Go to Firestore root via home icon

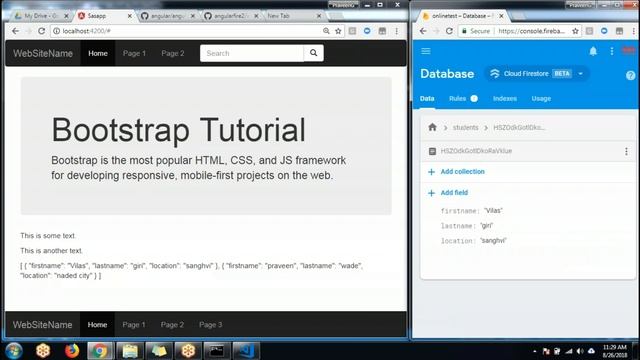pos(432,127)
